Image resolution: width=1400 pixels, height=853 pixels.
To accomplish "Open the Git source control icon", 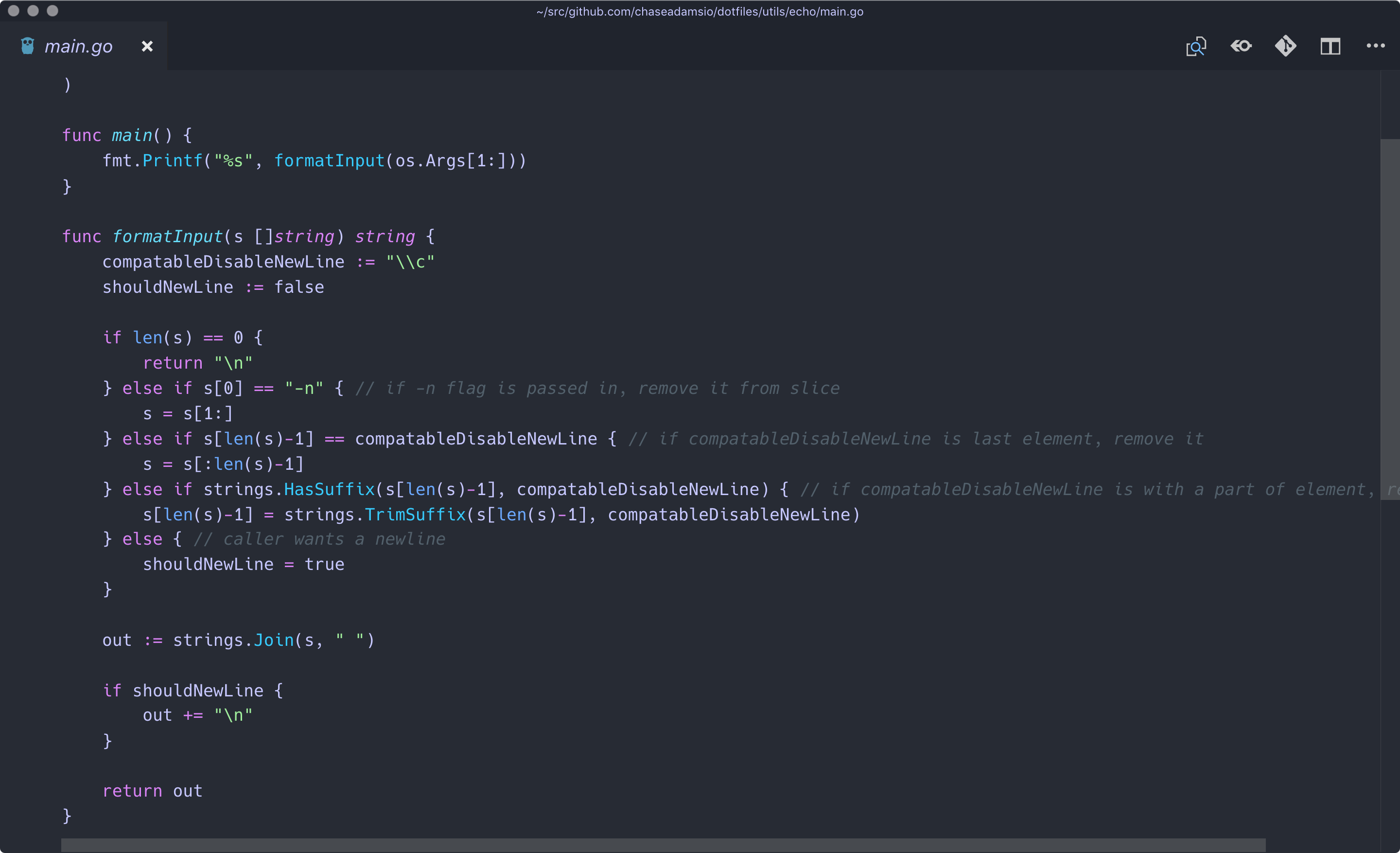I will tap(1286, 46).
